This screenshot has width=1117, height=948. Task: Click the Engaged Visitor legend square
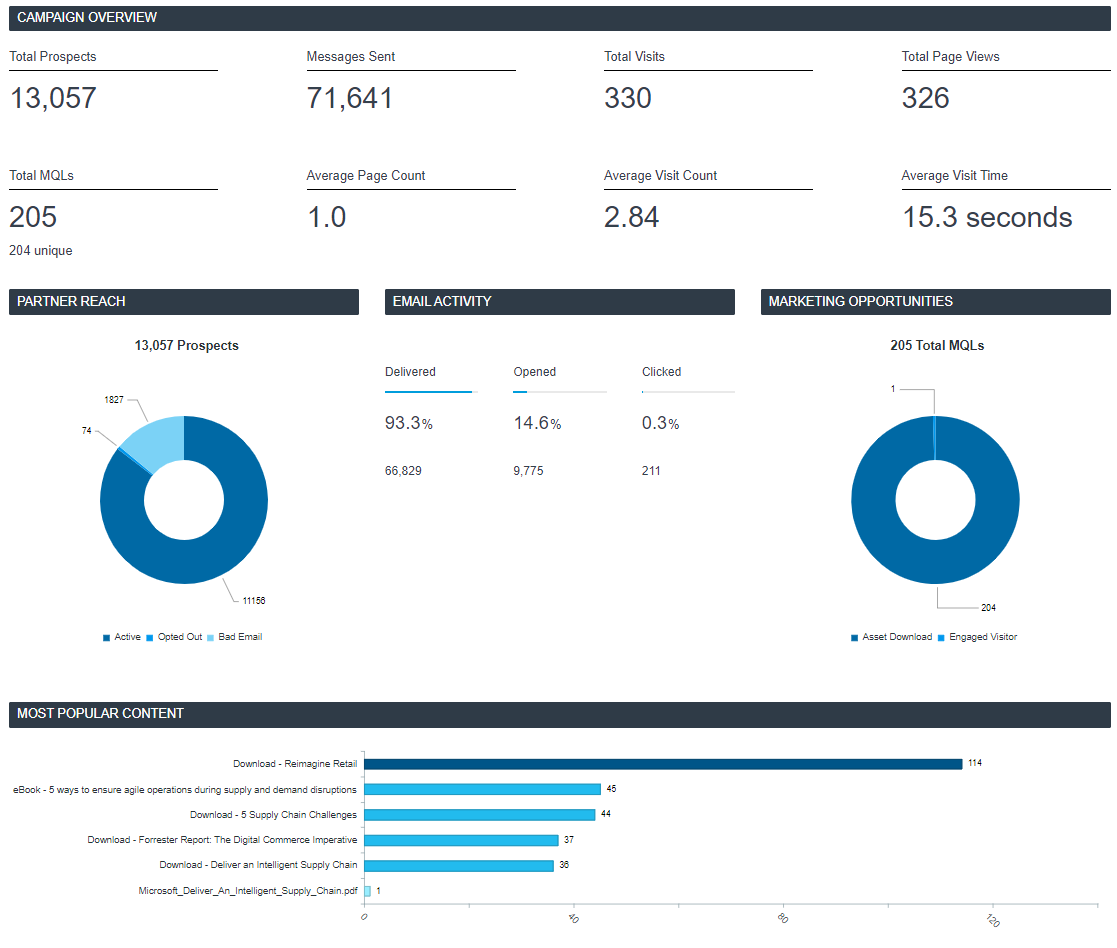[941, 637]
